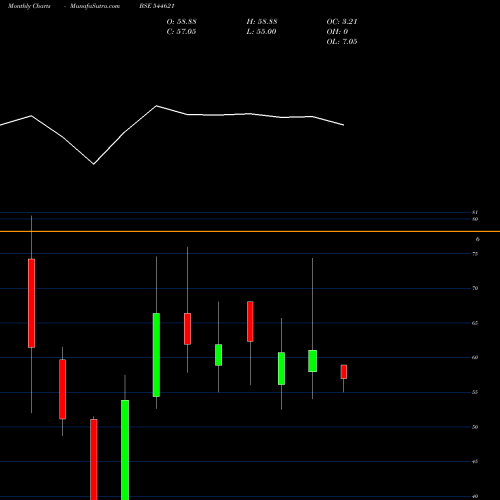The width and height of the screenshot is (500, 500).
Task: Select the price axis label 45
Action: coord(475,462)
